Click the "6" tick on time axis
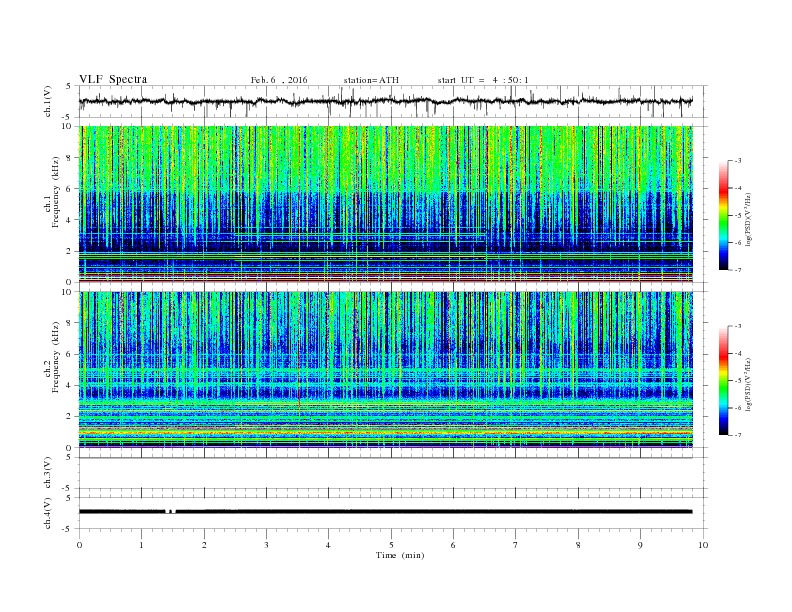This screenshot has width=792, height=612. click(x=453, y=545)
